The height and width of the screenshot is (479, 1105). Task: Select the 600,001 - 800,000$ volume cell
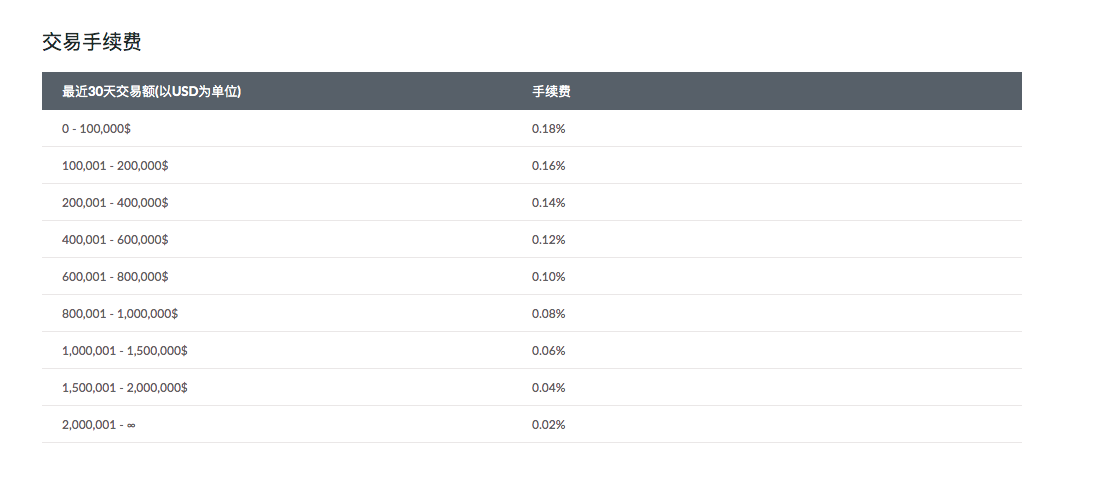(115, 277)
